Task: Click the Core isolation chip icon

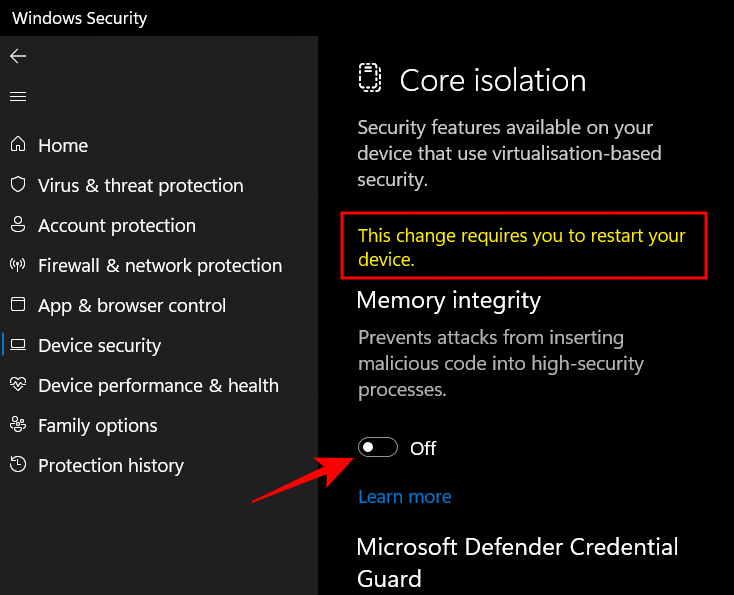Action: coord(371,79)
